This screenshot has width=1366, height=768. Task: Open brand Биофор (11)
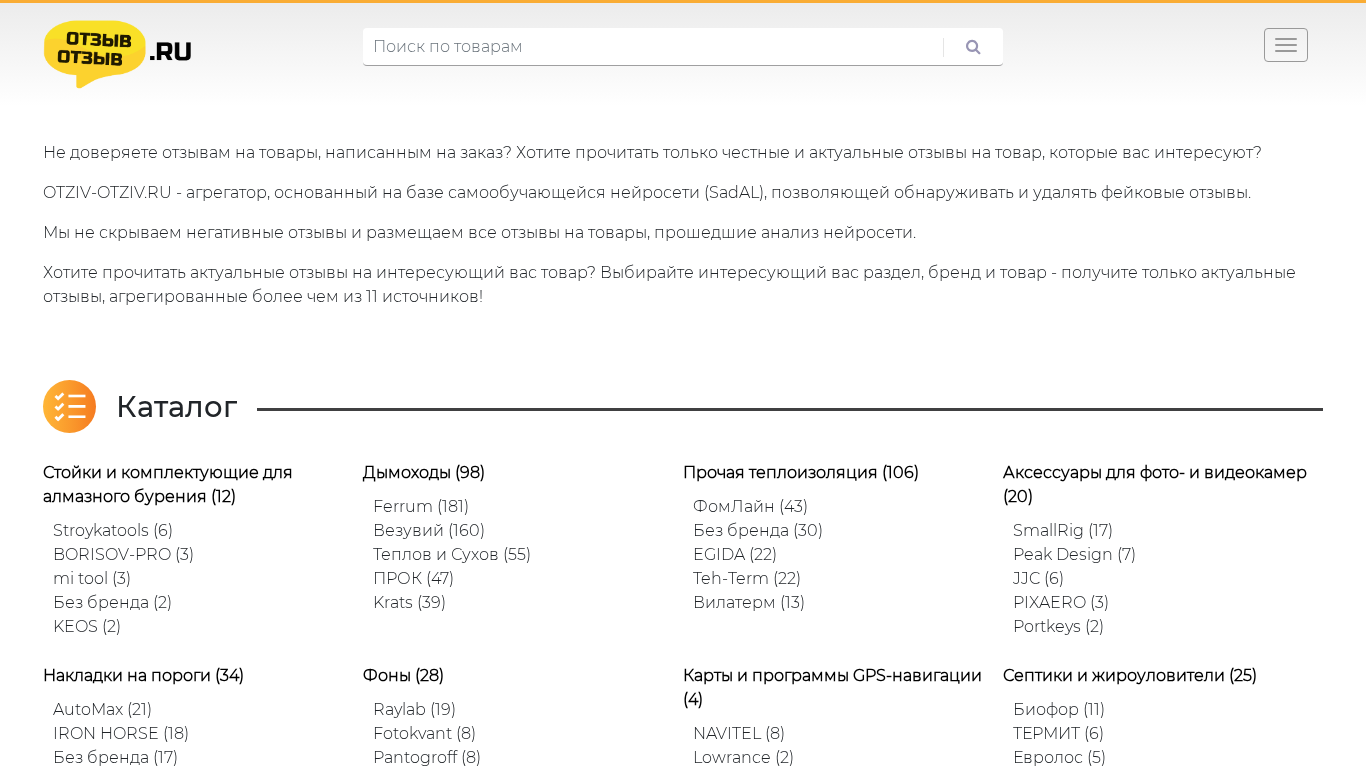(1059, 709)
